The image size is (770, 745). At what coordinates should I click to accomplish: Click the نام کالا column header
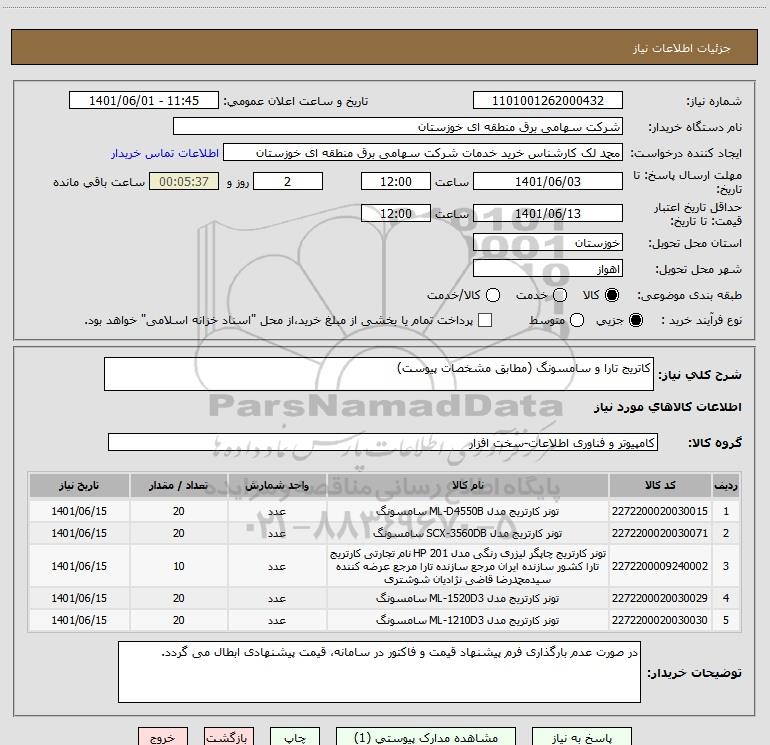[468, 485]
